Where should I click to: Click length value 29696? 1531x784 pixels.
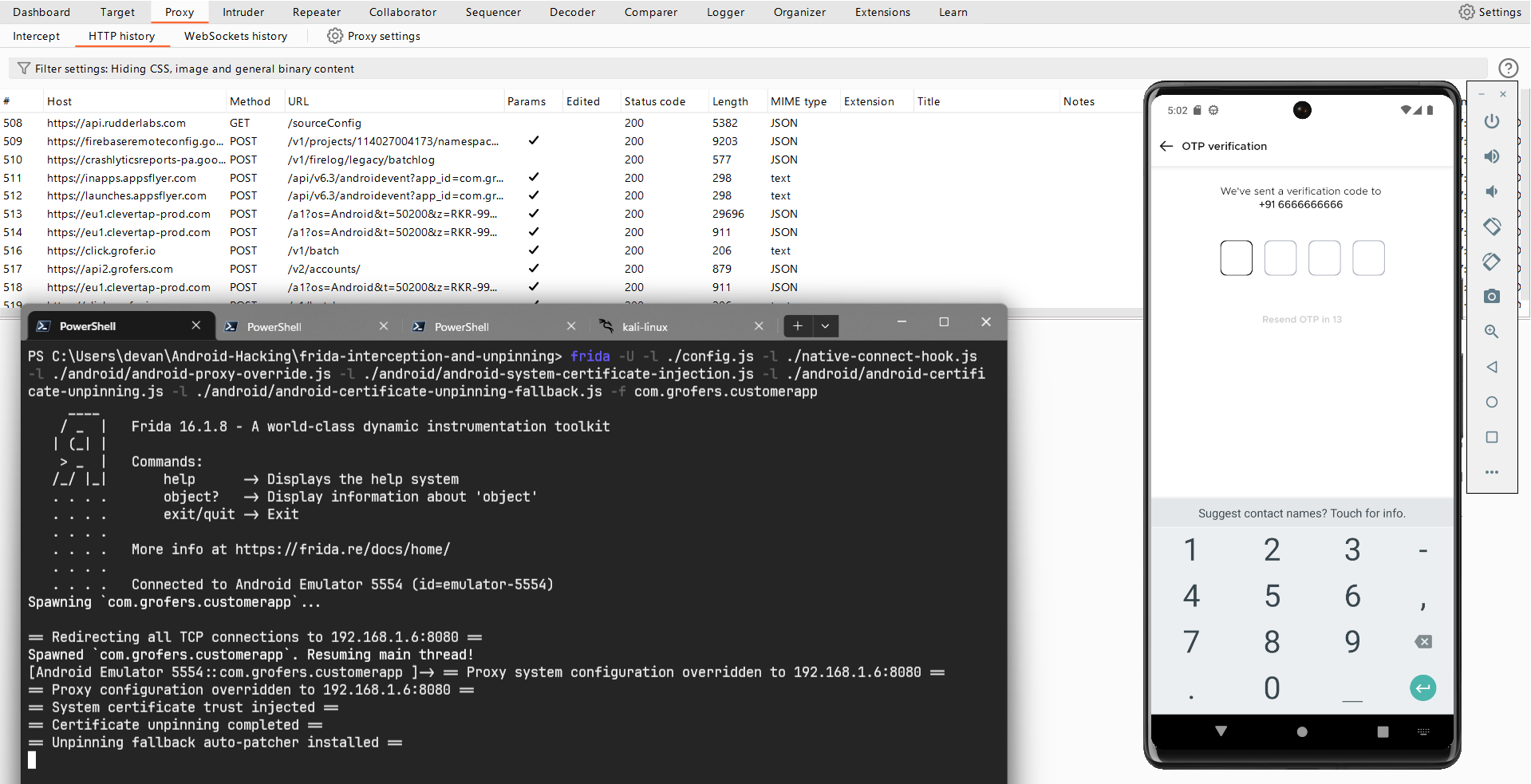(x=728, y=214)
